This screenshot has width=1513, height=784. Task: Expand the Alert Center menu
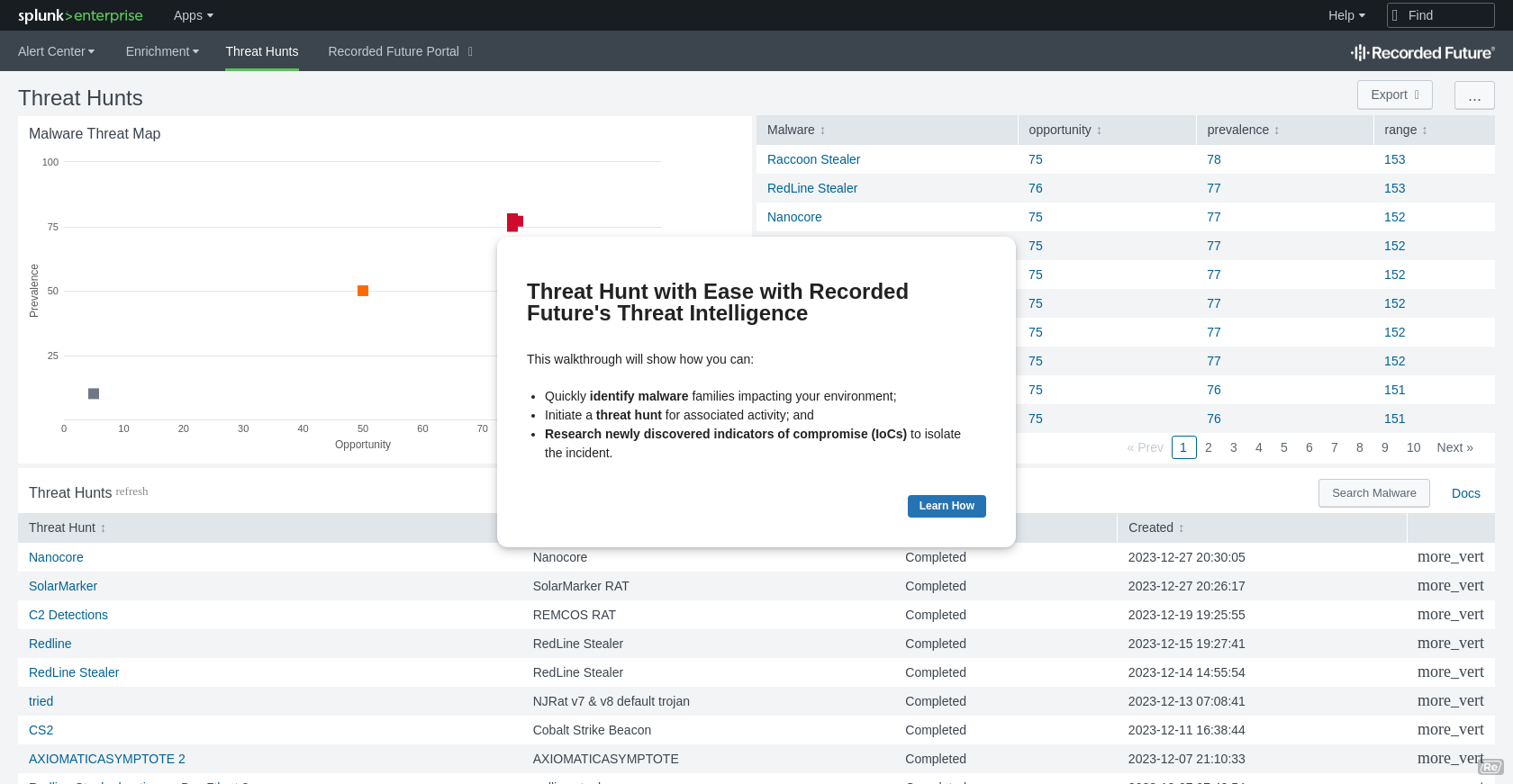[56, 51]
